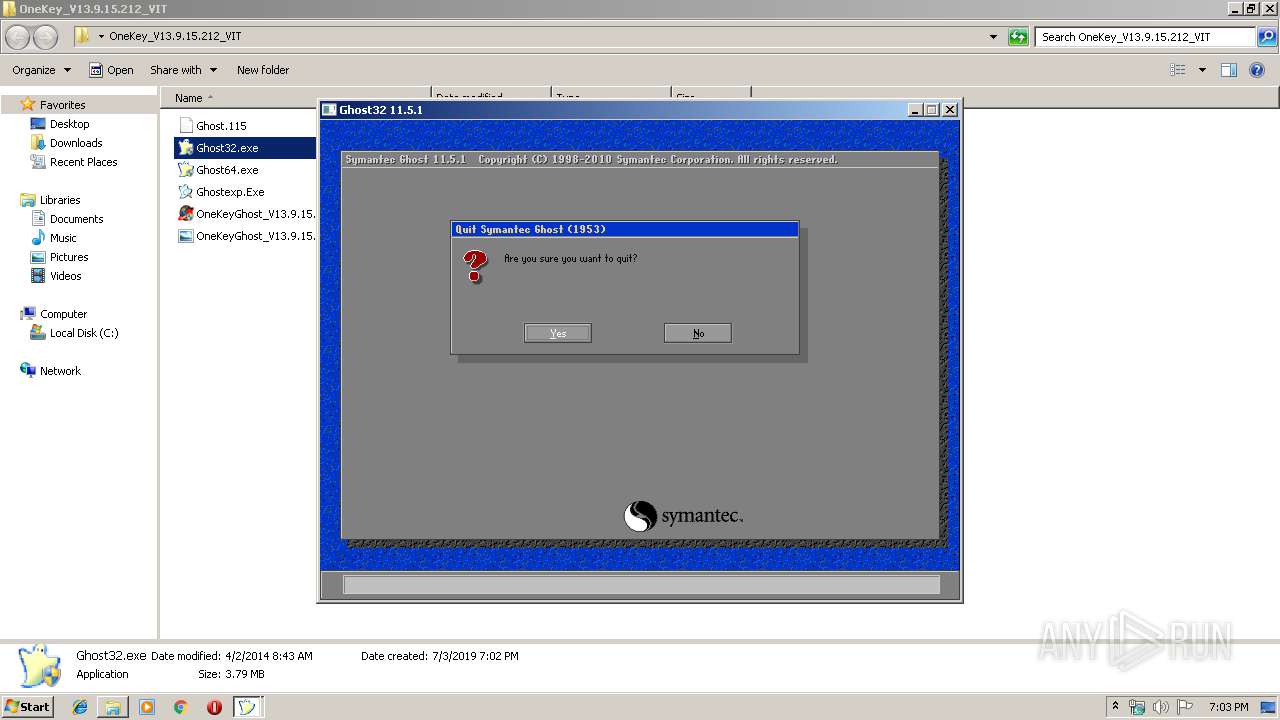Viewport: 1280px width, 720px height.
Task: Switch to Ghost32 taskbar button
Action: pyautogui.click(x=247, y=707)
